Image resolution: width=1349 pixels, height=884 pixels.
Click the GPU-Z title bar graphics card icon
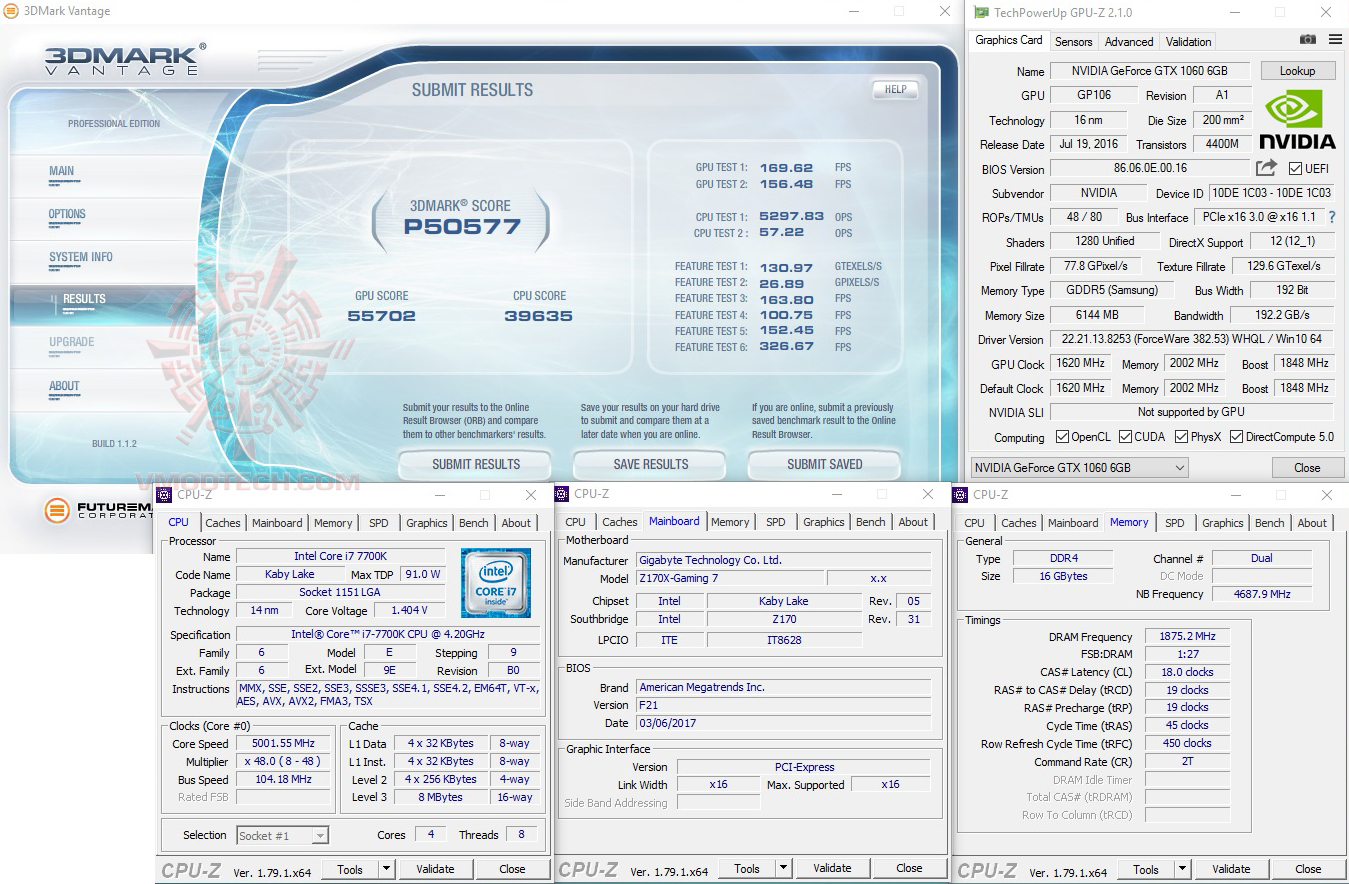click(983, 12)
